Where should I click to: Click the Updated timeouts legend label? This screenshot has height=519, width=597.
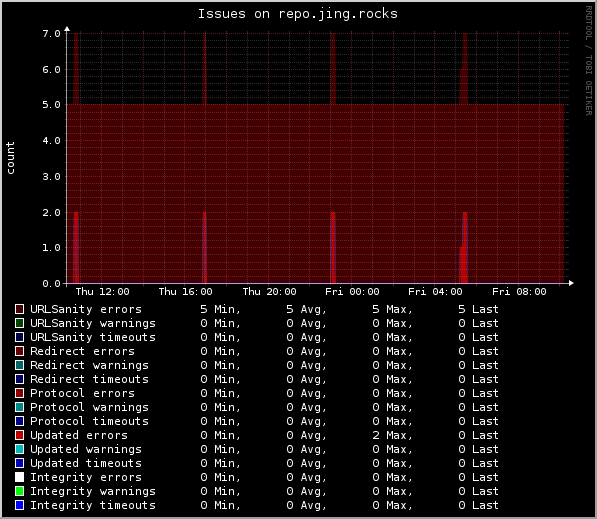point(86,463)
